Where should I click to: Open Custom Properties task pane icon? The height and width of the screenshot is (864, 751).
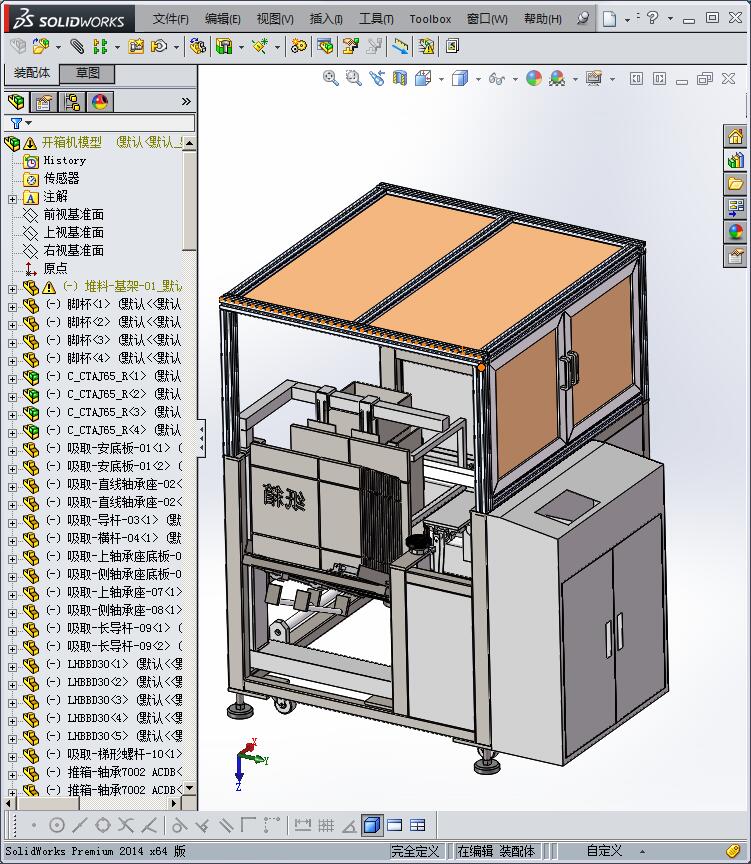click(735, 256)
